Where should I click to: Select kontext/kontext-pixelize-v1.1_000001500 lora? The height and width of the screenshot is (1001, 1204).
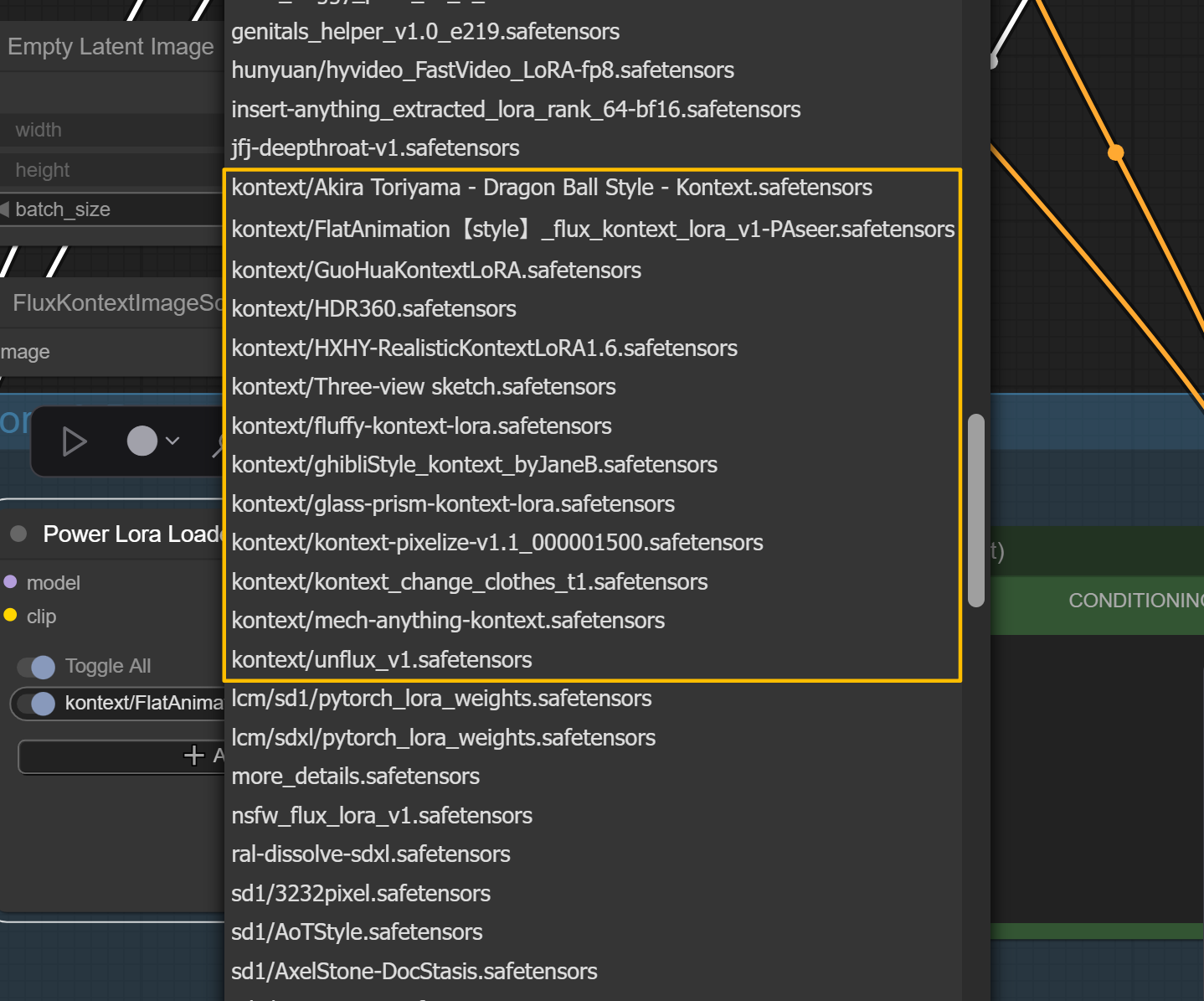(593, 543)
